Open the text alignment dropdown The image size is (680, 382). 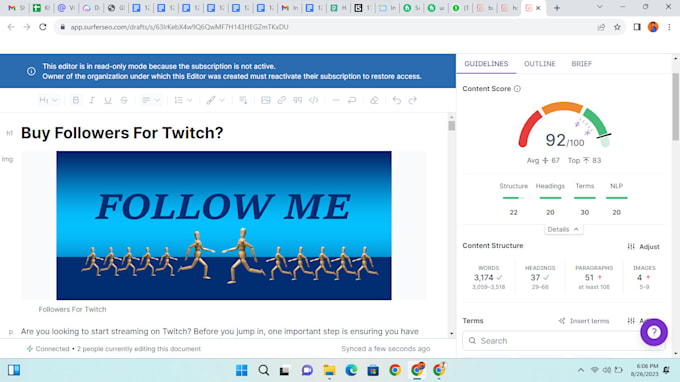[x=151, y=100]
